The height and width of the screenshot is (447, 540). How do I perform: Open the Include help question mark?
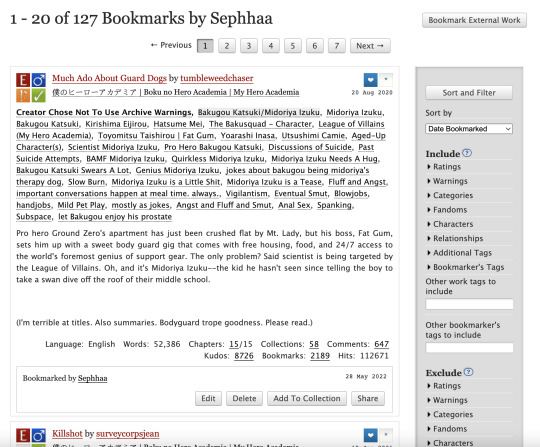coord(467,153)
